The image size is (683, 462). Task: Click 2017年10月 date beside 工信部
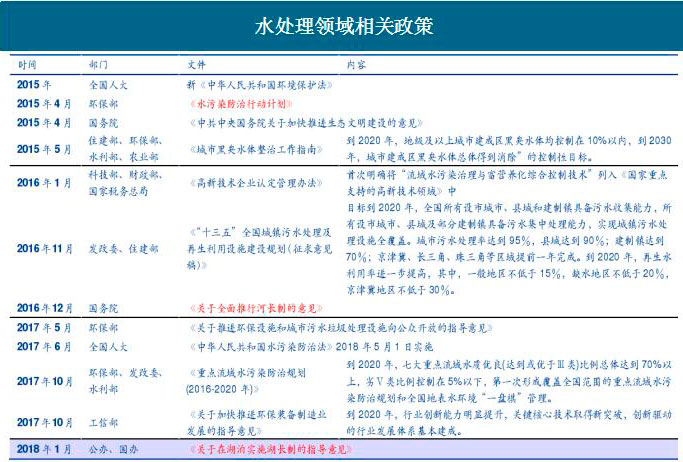pyautogui.click(x=44, y=422)
